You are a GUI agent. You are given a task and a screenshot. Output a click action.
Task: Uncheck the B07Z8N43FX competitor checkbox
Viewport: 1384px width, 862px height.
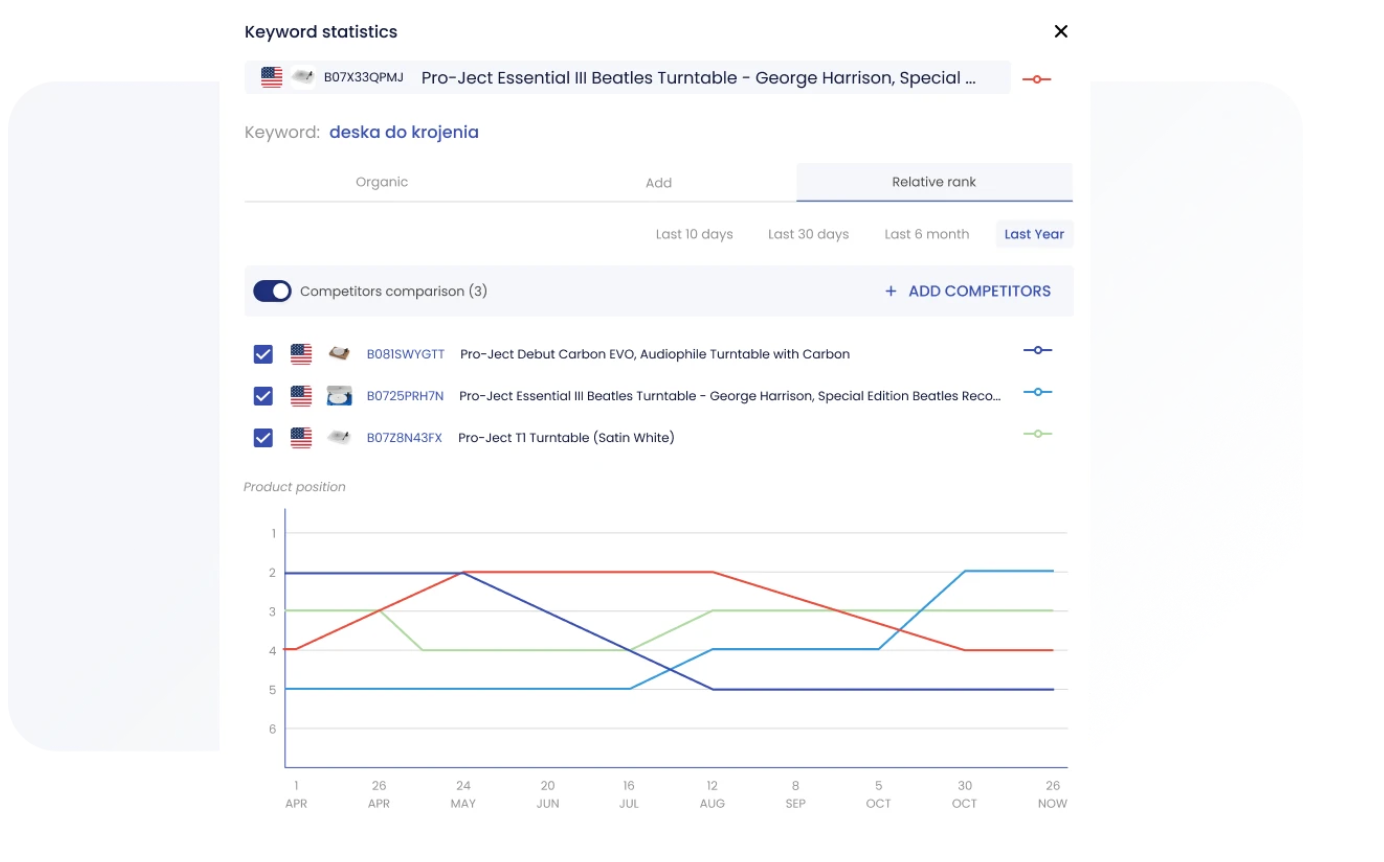[x=263, y=437]
